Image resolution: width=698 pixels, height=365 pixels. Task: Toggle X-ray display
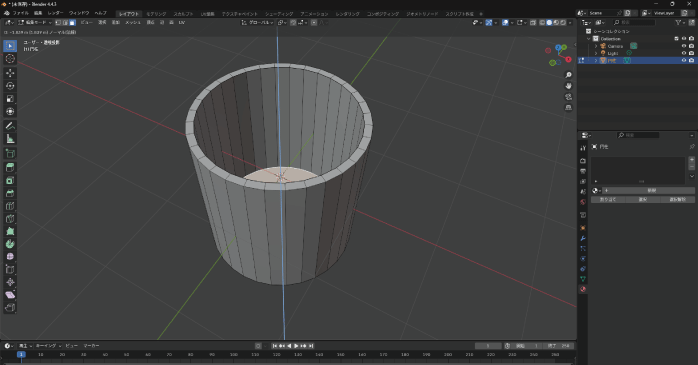click(533, 22)
